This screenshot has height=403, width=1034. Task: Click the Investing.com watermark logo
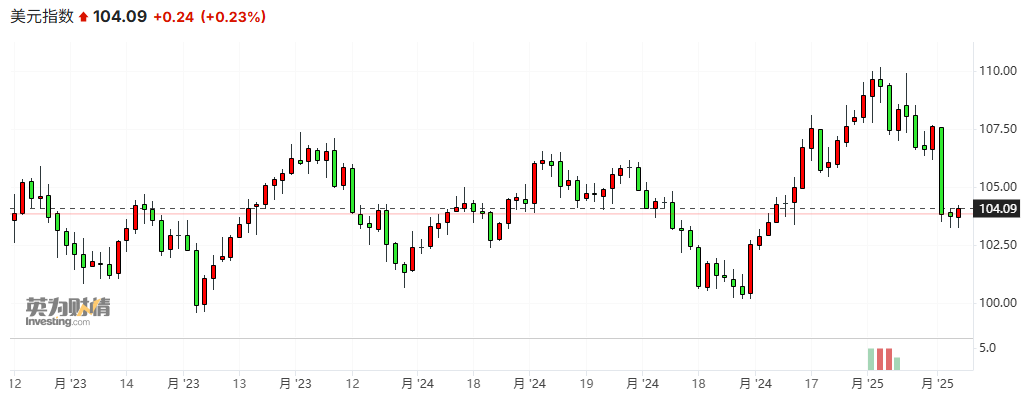68,311
